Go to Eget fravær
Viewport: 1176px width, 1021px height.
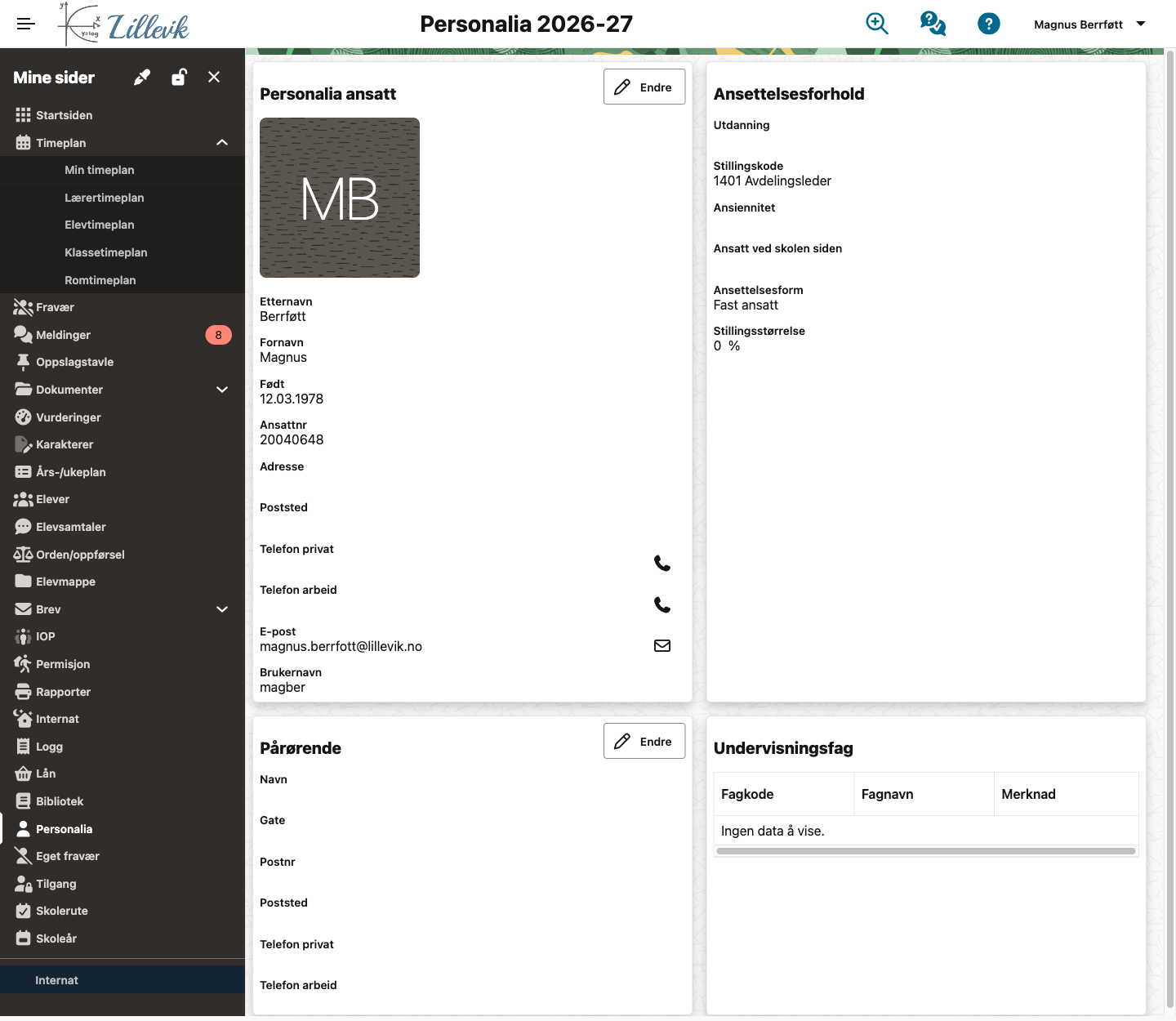tap(122, 856)
